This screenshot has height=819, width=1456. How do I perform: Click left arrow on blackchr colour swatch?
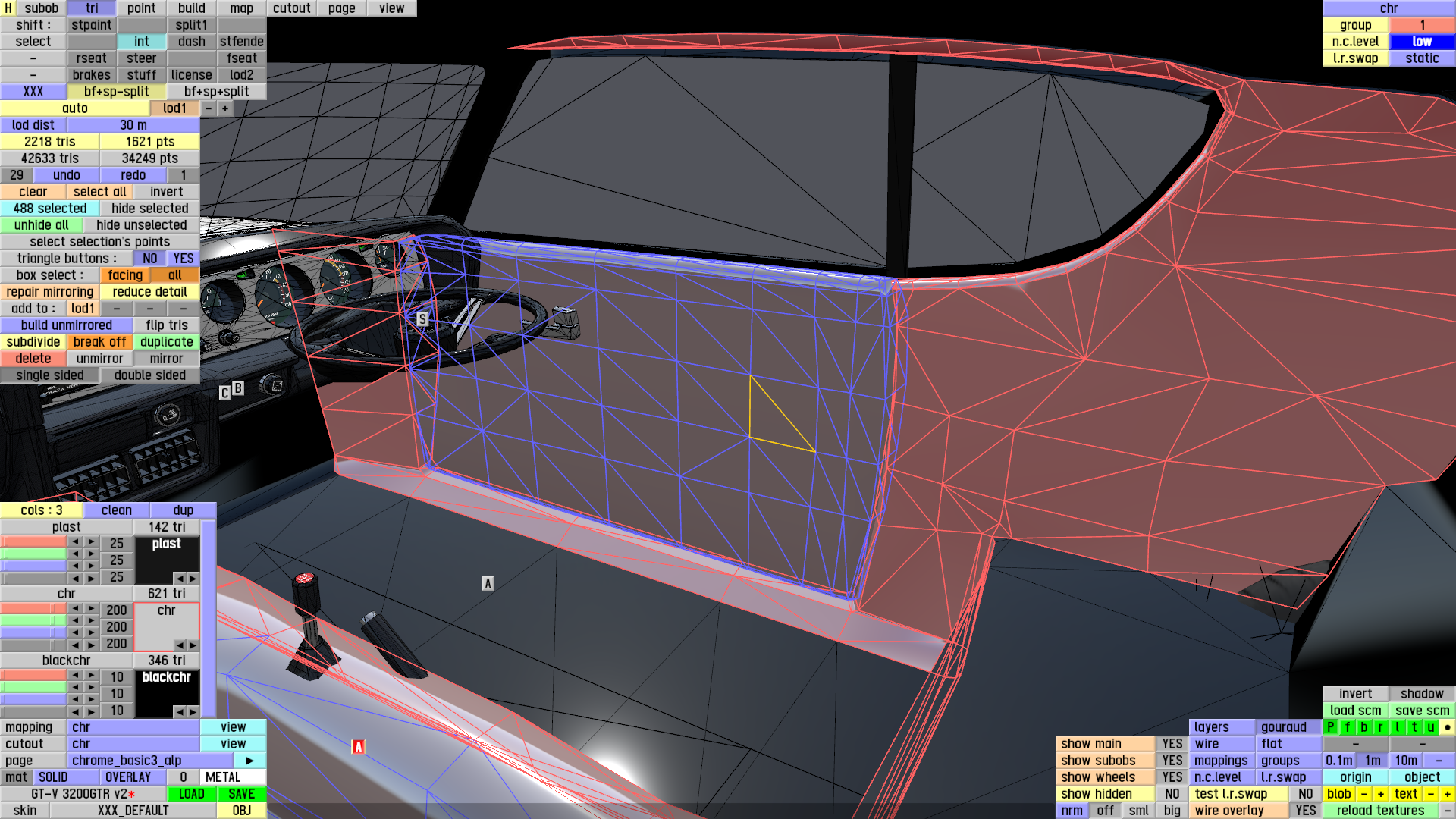click(180, 712)
